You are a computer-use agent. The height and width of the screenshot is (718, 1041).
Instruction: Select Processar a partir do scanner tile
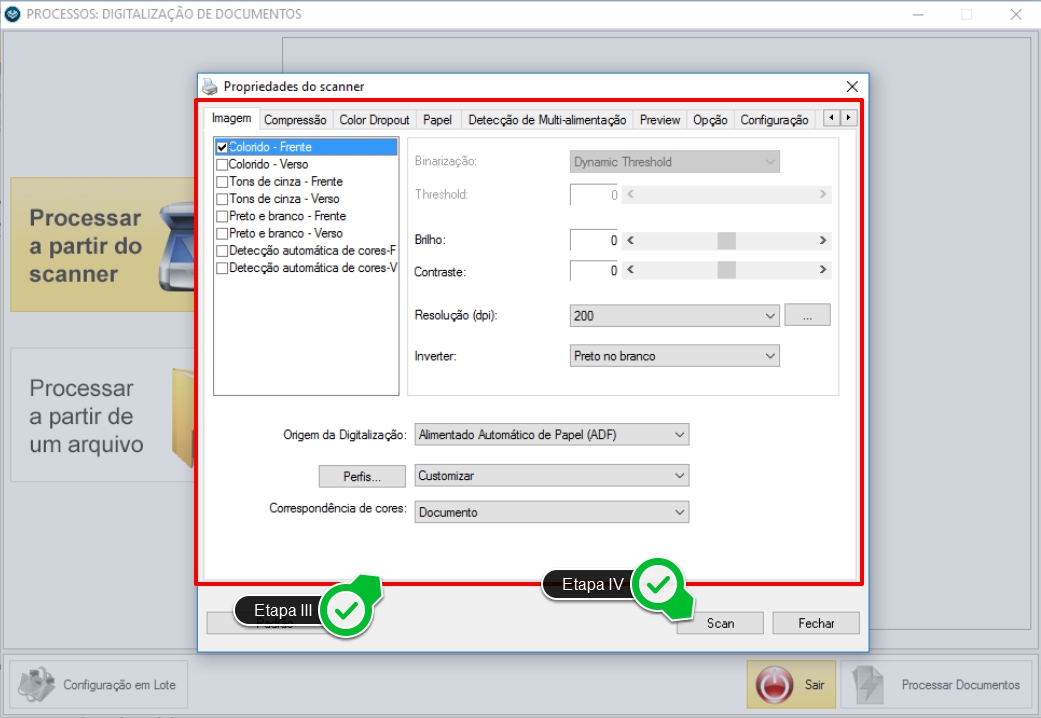tap(103, 244)
